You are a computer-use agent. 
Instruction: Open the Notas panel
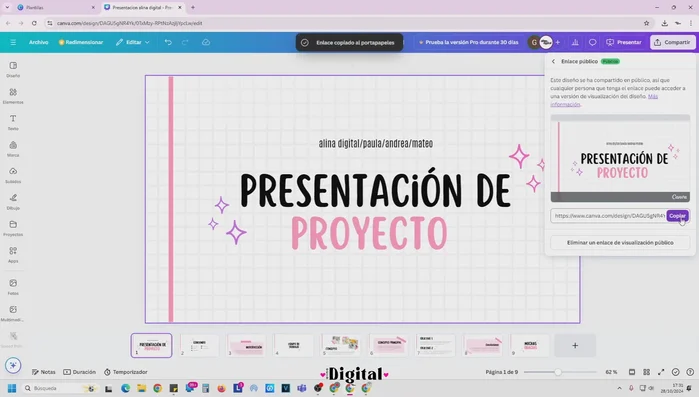click(44, 372)
